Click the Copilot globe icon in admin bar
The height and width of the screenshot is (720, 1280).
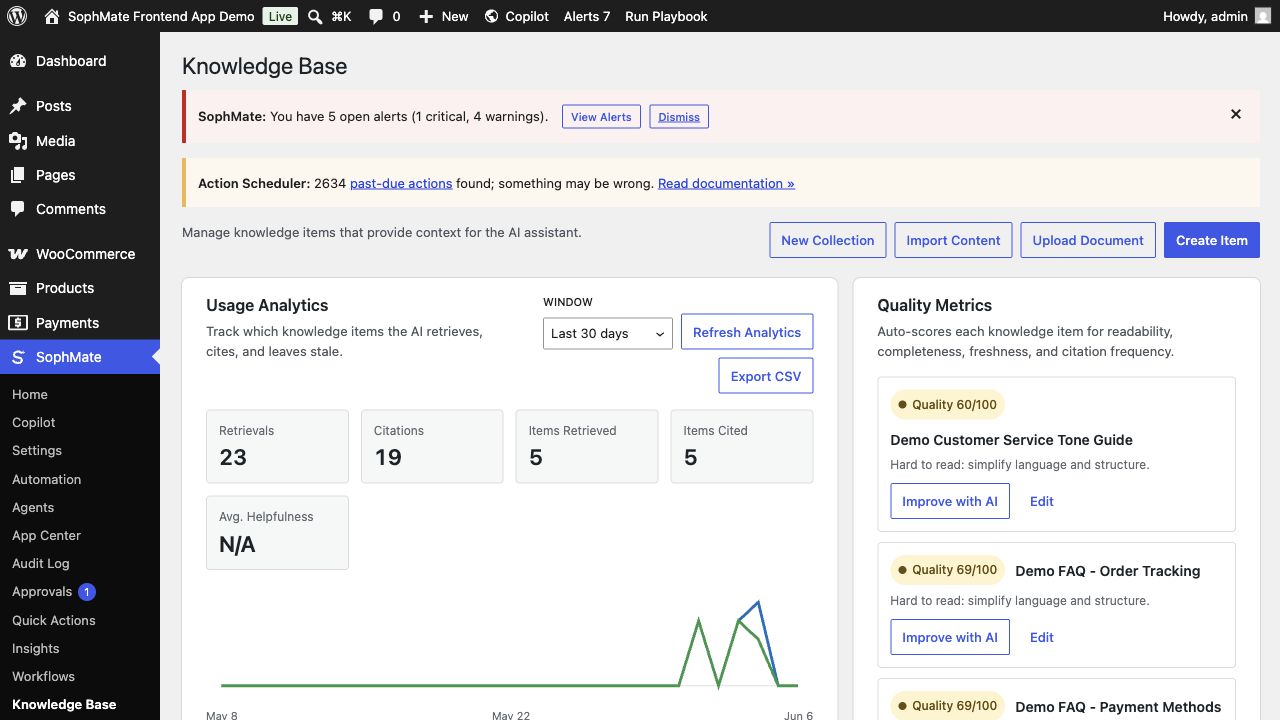[491, 16]
